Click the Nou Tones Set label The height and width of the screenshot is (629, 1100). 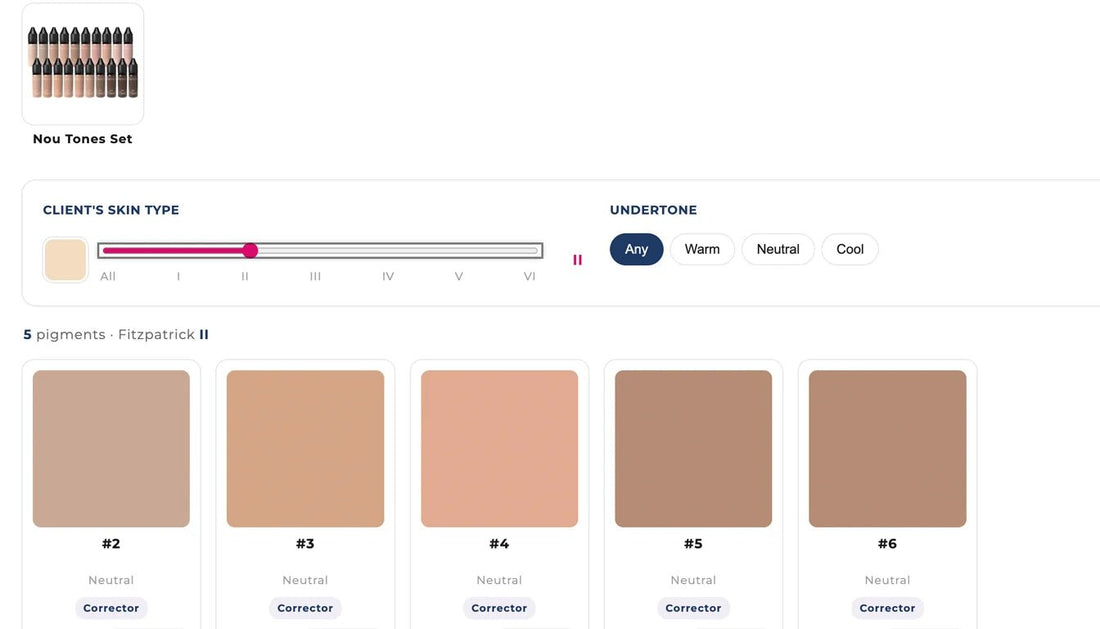[x=83, y=139]
